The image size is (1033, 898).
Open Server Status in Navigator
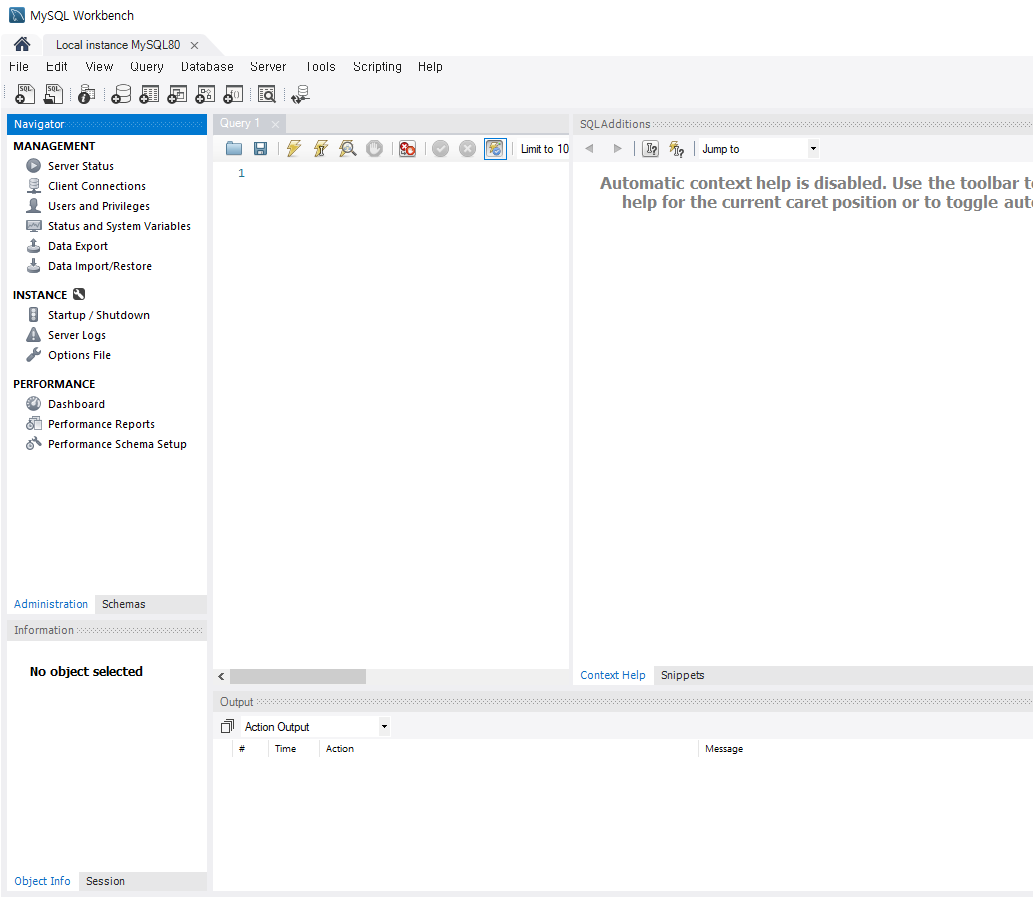point(81,166)
